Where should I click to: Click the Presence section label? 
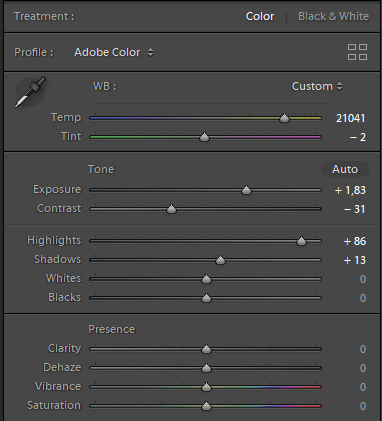tap(112, 329)
